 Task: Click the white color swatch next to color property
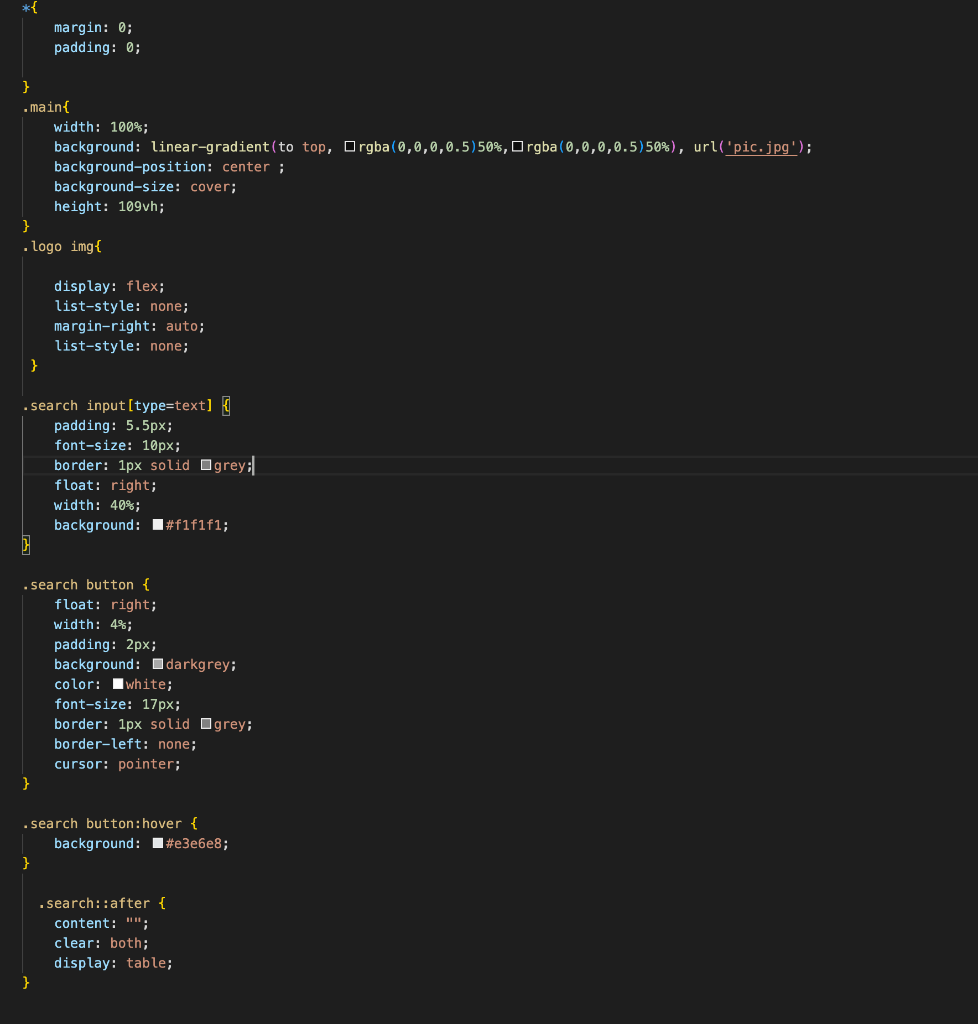click(117, 684)
